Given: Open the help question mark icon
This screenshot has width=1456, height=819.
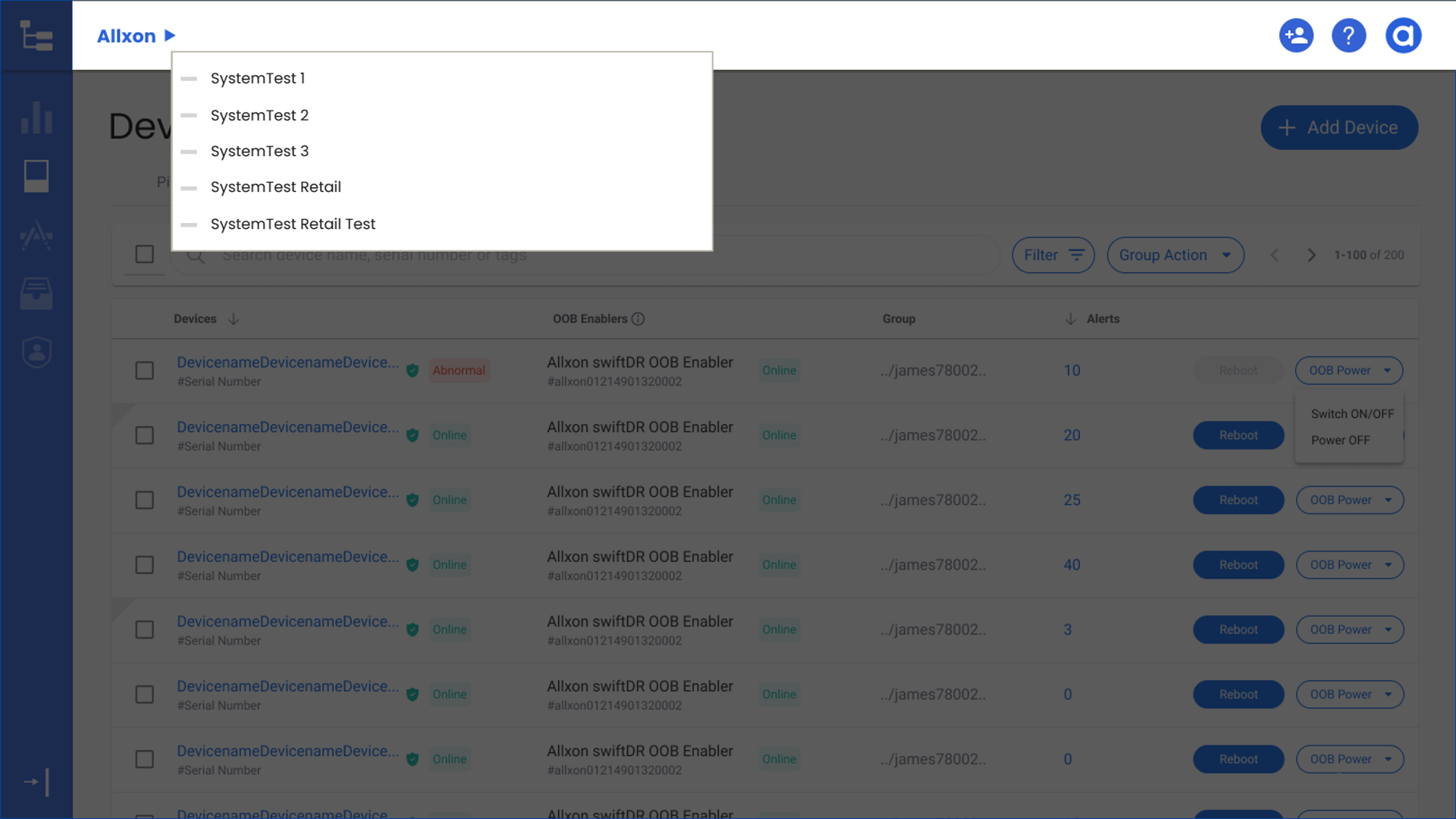Looking at the screenshot, I should [1348, 36].
